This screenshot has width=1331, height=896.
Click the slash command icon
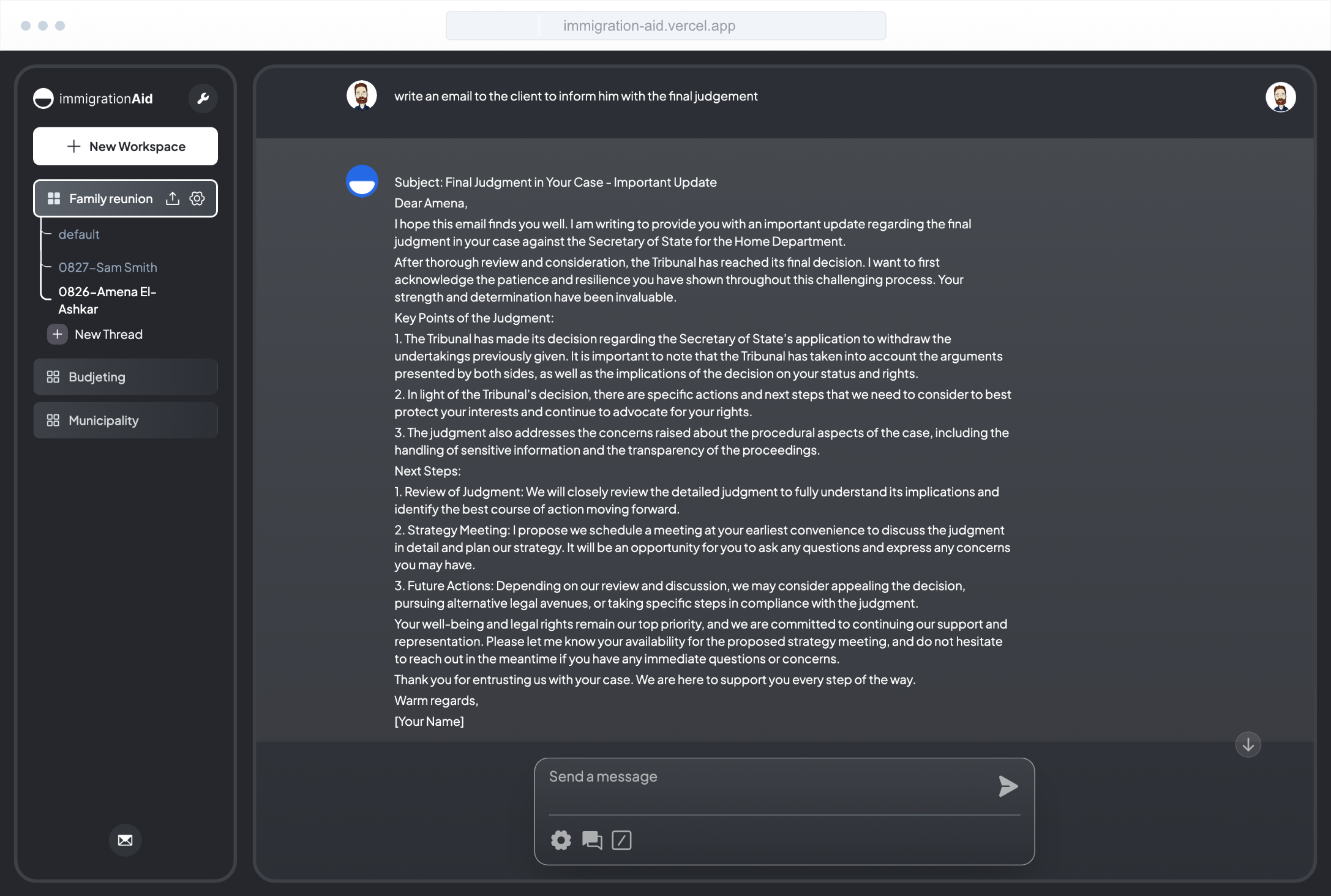(621, 840)
